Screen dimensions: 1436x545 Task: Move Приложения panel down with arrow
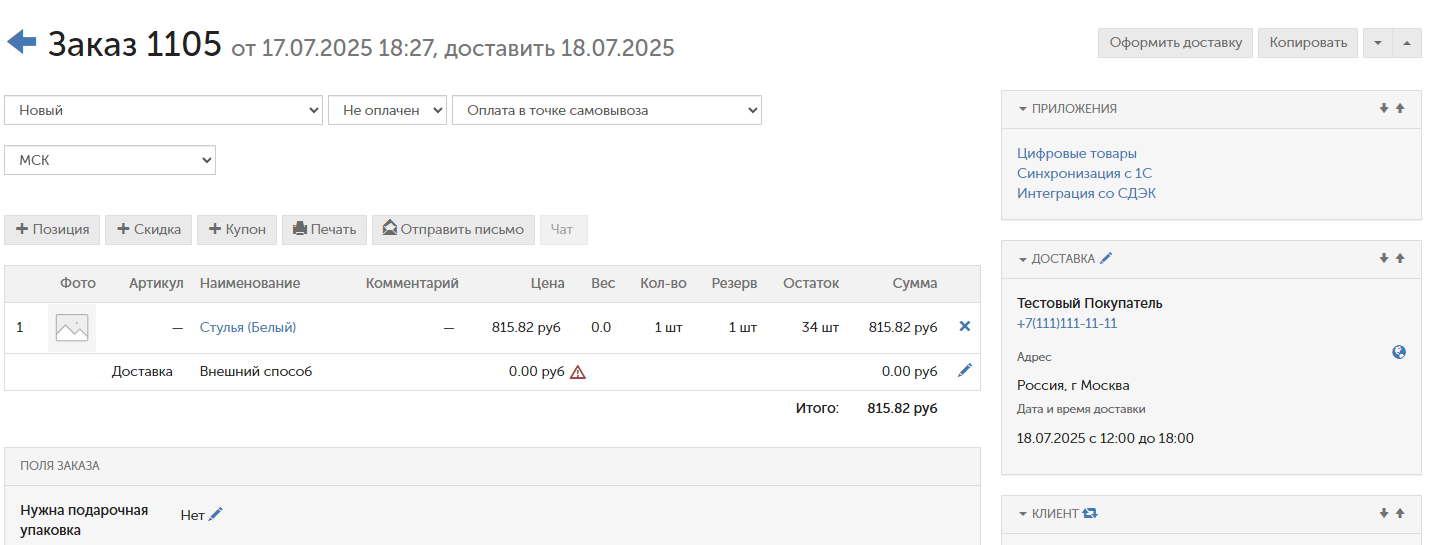tap(1384, 108)
